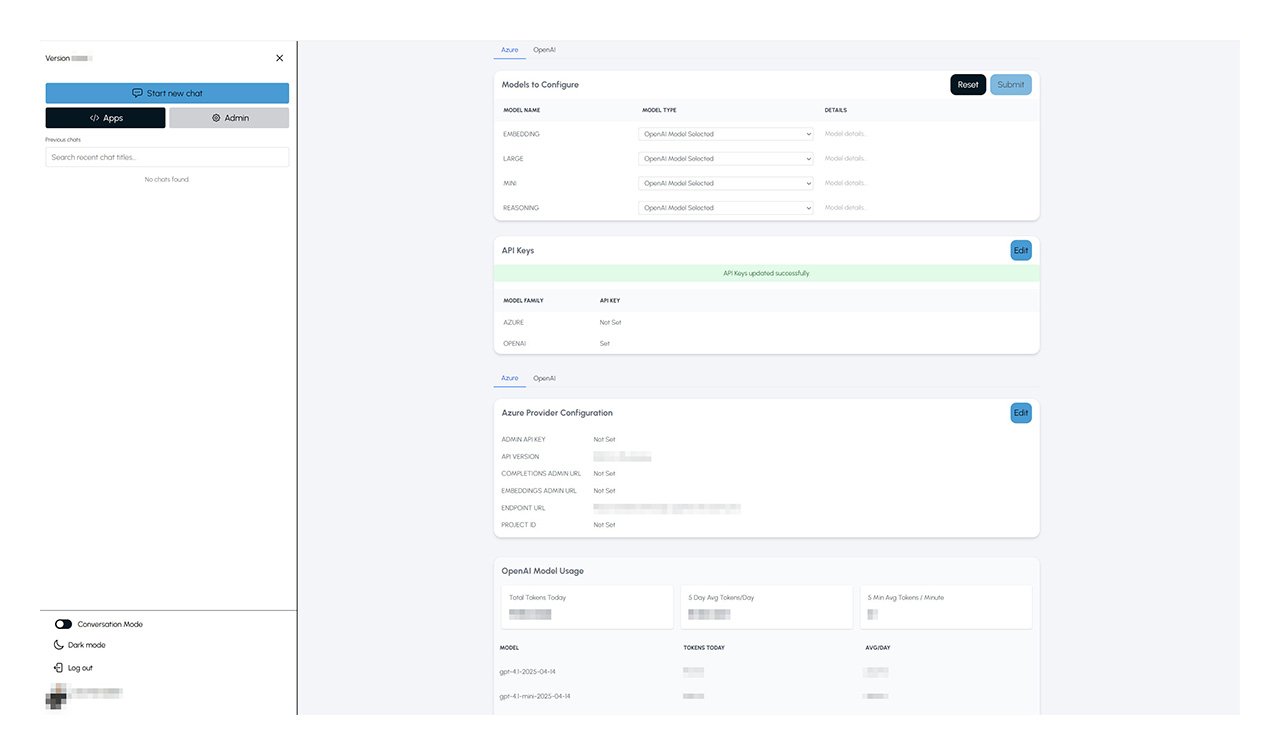Open the MINI model type dropdown
This screenshot has width=1280, height=755.
[x=726, y=183]
